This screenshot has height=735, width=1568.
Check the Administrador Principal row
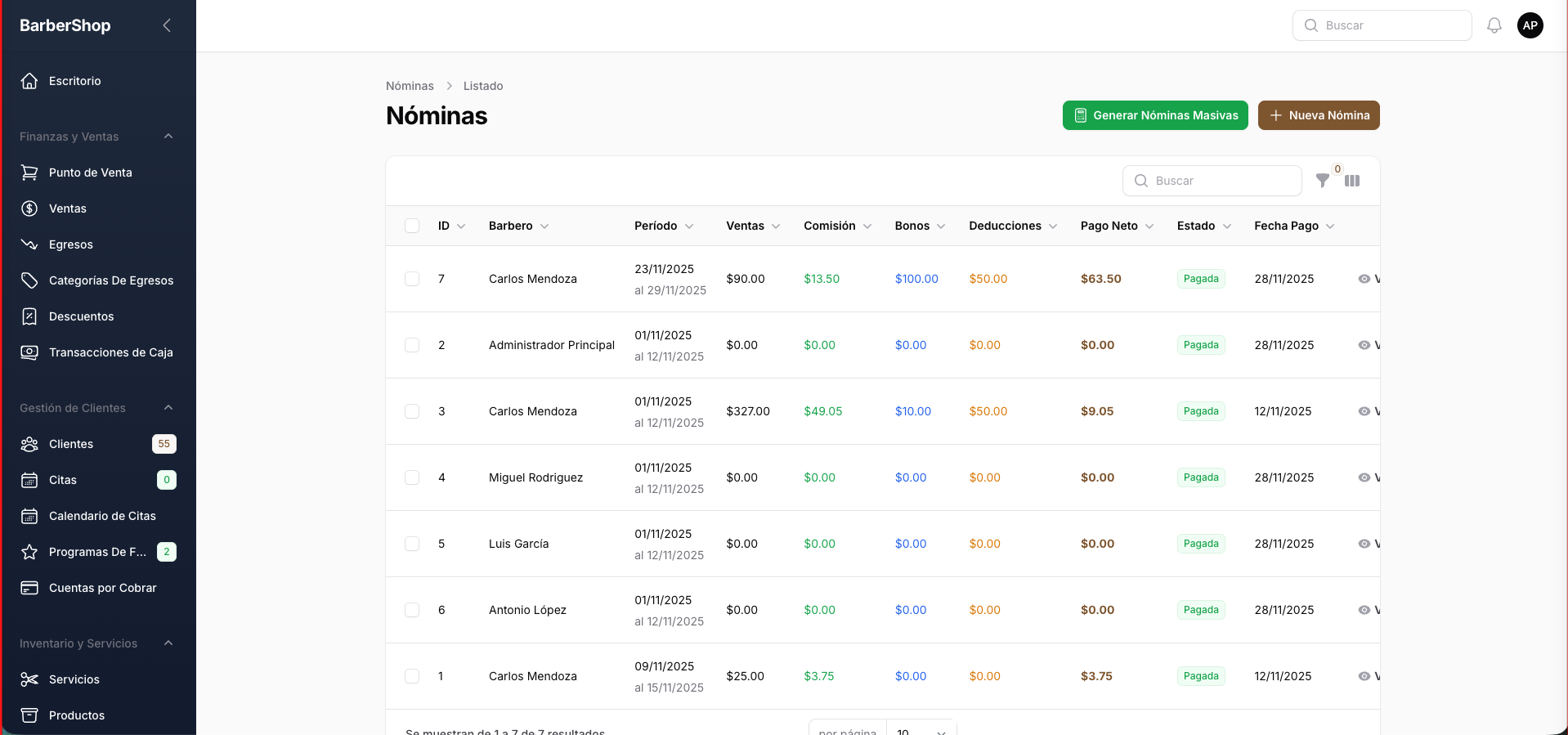point(412,345)
